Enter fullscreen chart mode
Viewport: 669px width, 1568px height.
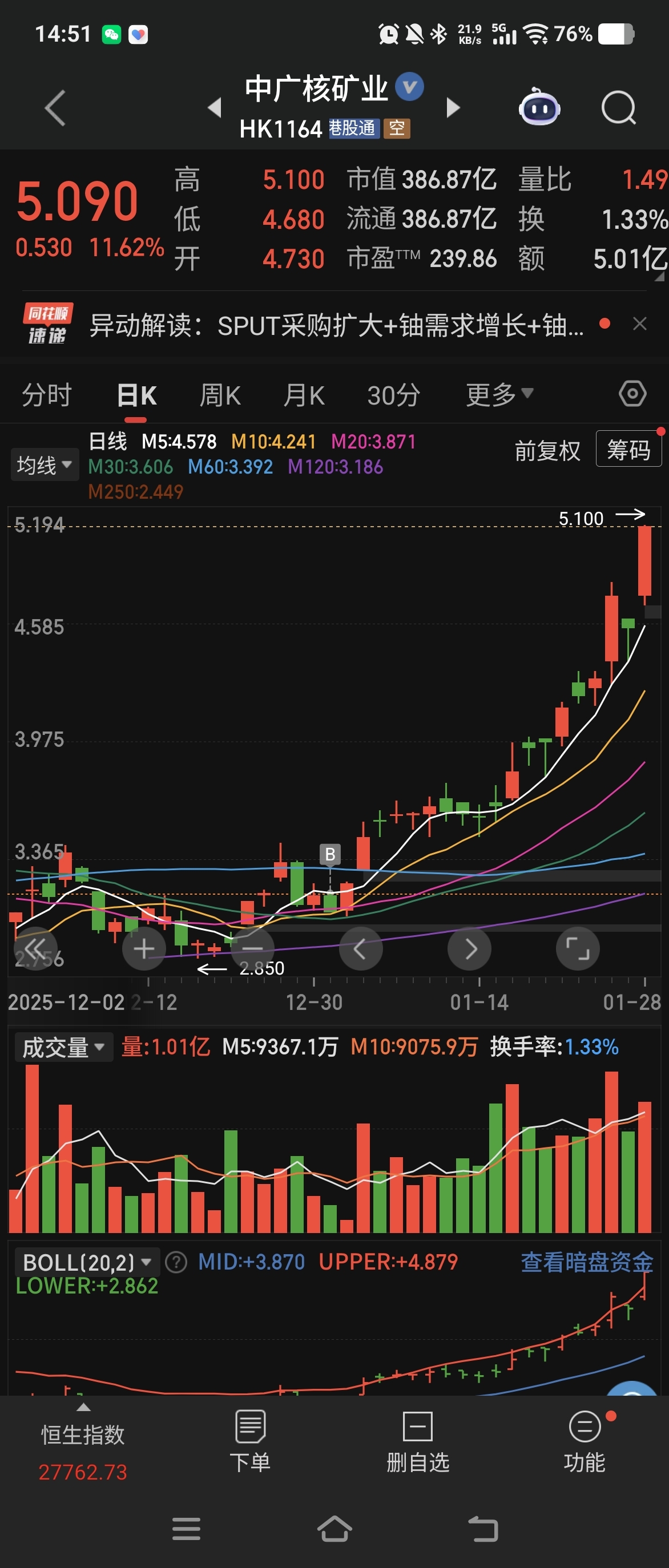coord(578,948)
